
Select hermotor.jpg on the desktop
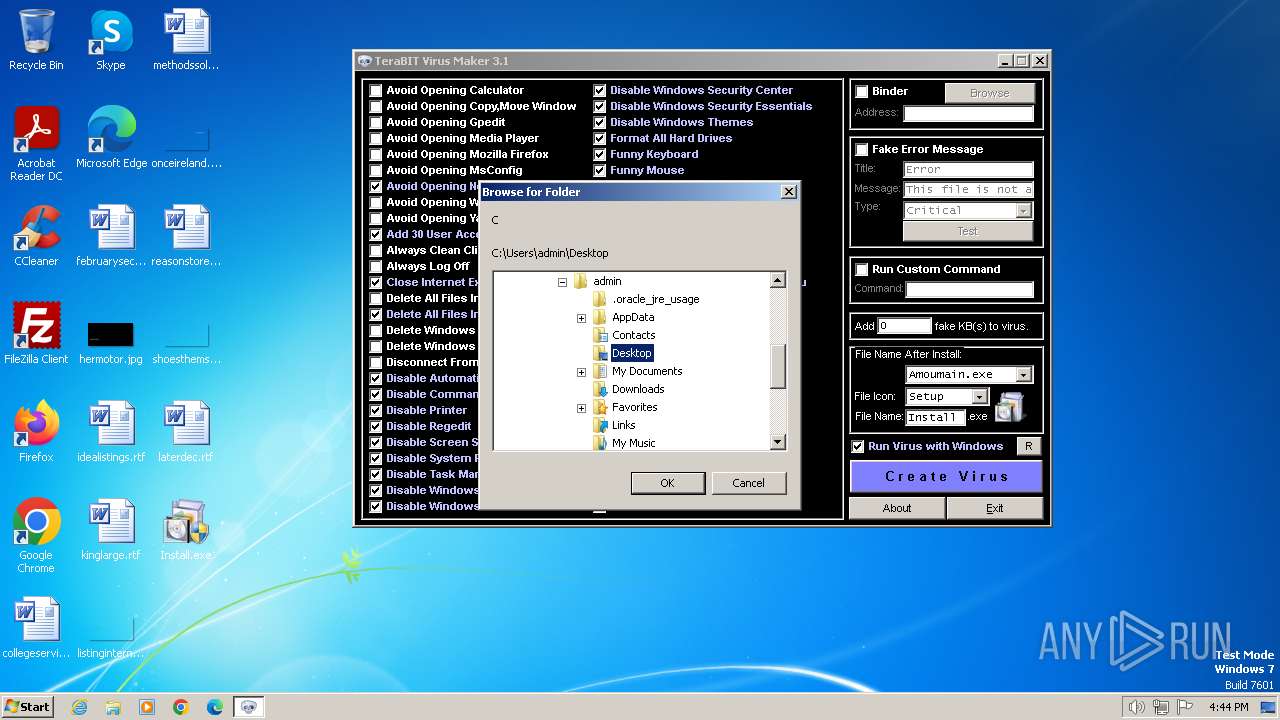(x=111, y=343)
